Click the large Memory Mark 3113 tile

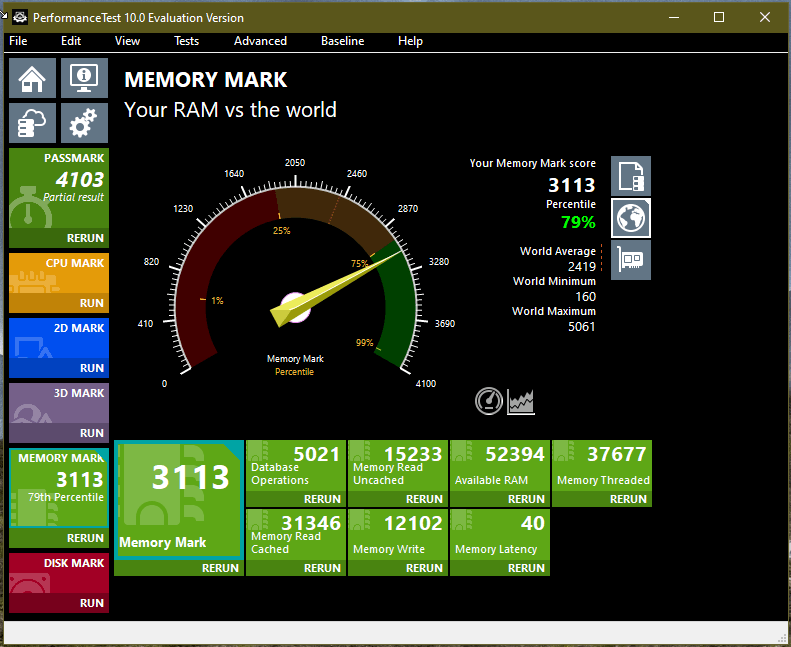tap(179, 500)
